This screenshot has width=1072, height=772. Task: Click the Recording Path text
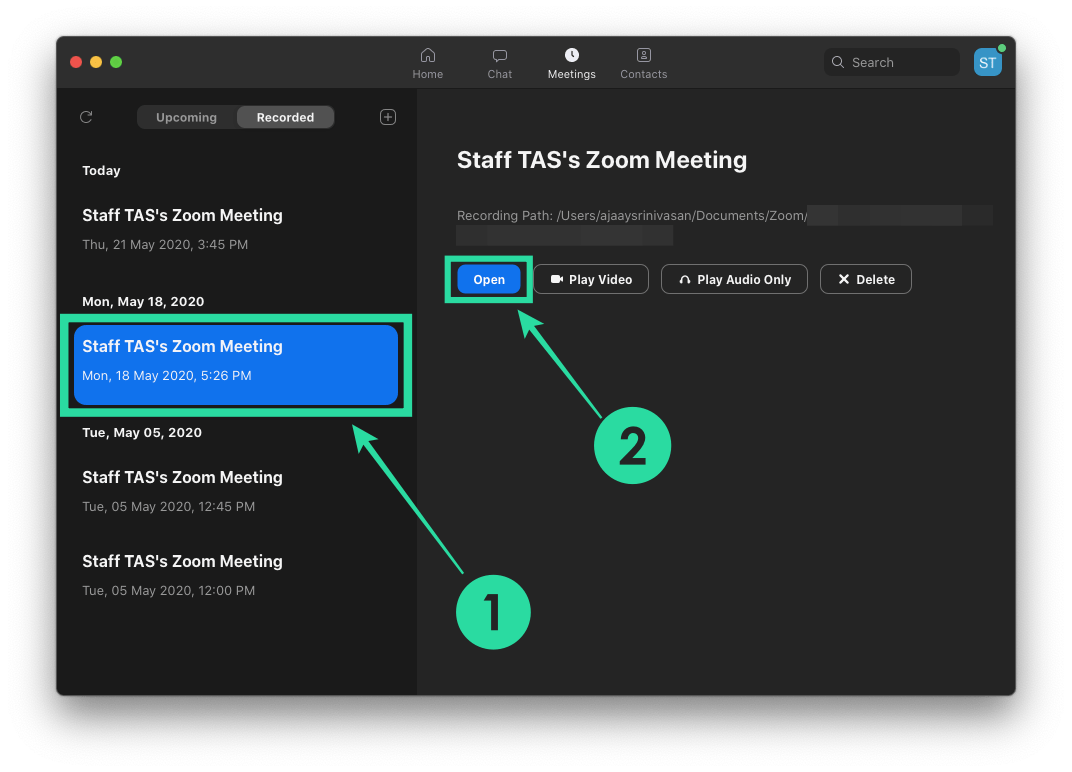tap(632, 215)
